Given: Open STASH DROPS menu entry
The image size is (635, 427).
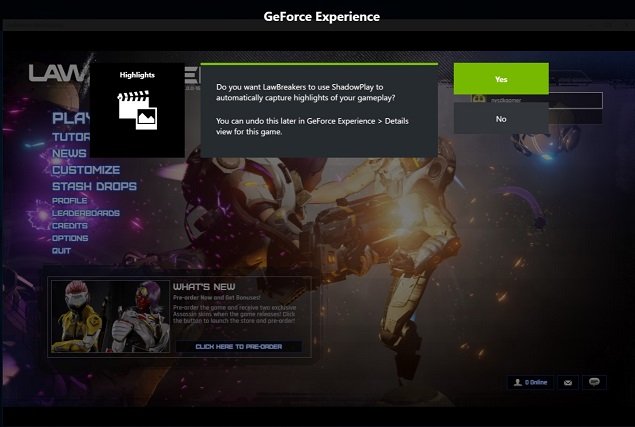Looking at the screenshot, I should click(94, 186).
